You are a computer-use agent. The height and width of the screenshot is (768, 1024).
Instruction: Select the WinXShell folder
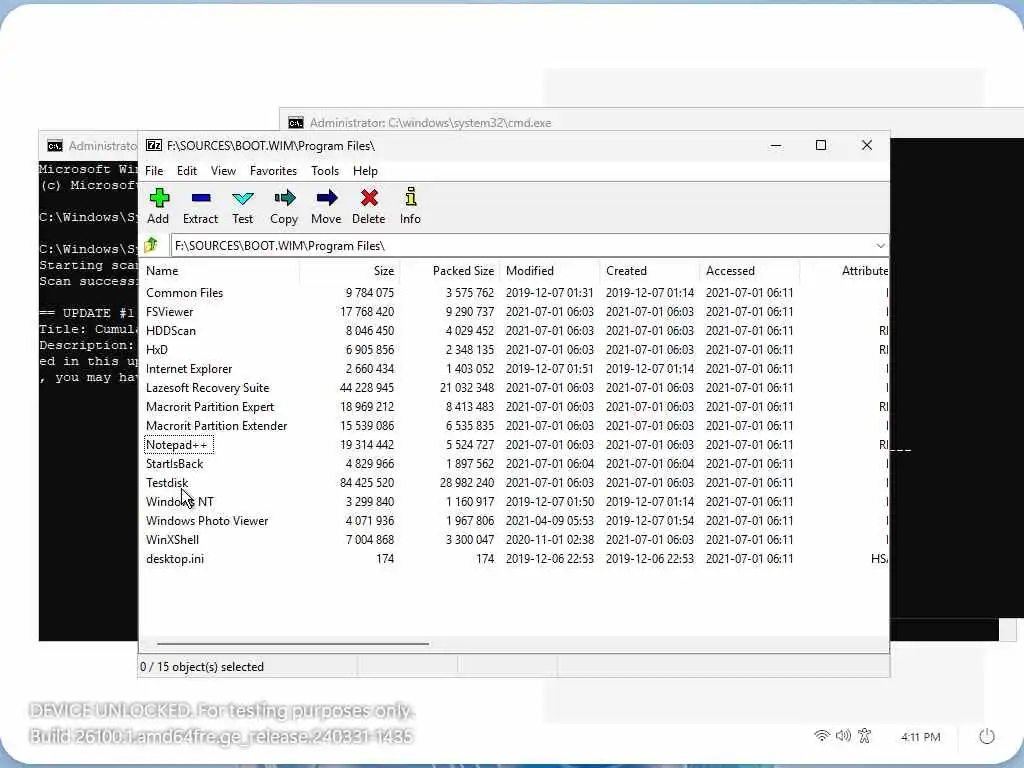click(172, 539)
